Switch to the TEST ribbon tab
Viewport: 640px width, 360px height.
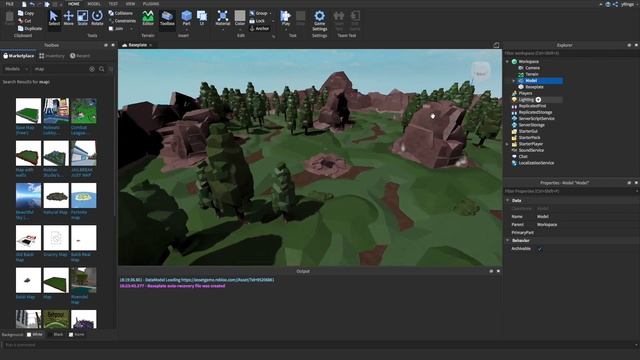click(113, 4)
